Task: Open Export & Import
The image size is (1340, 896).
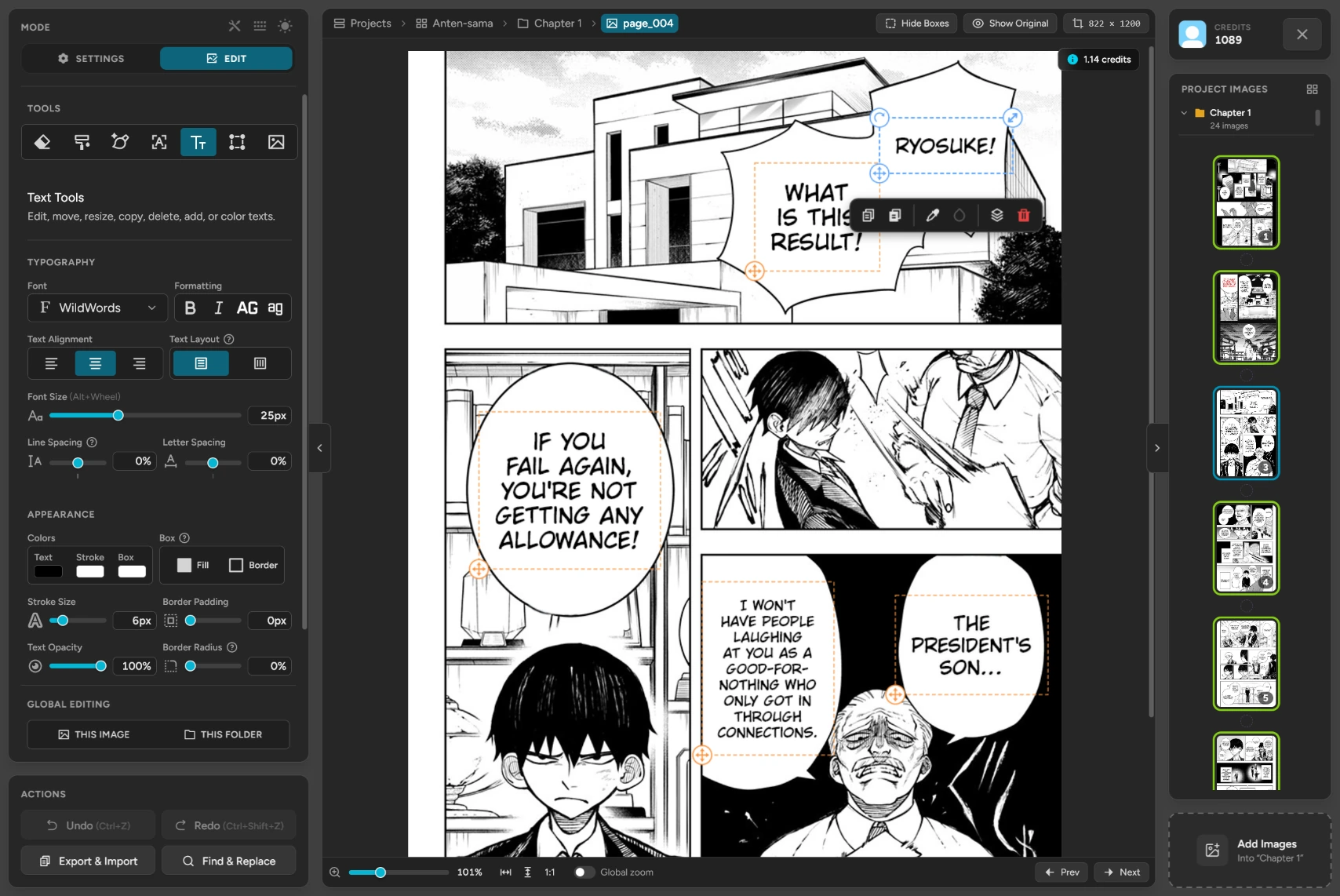Action: [88, 861]
